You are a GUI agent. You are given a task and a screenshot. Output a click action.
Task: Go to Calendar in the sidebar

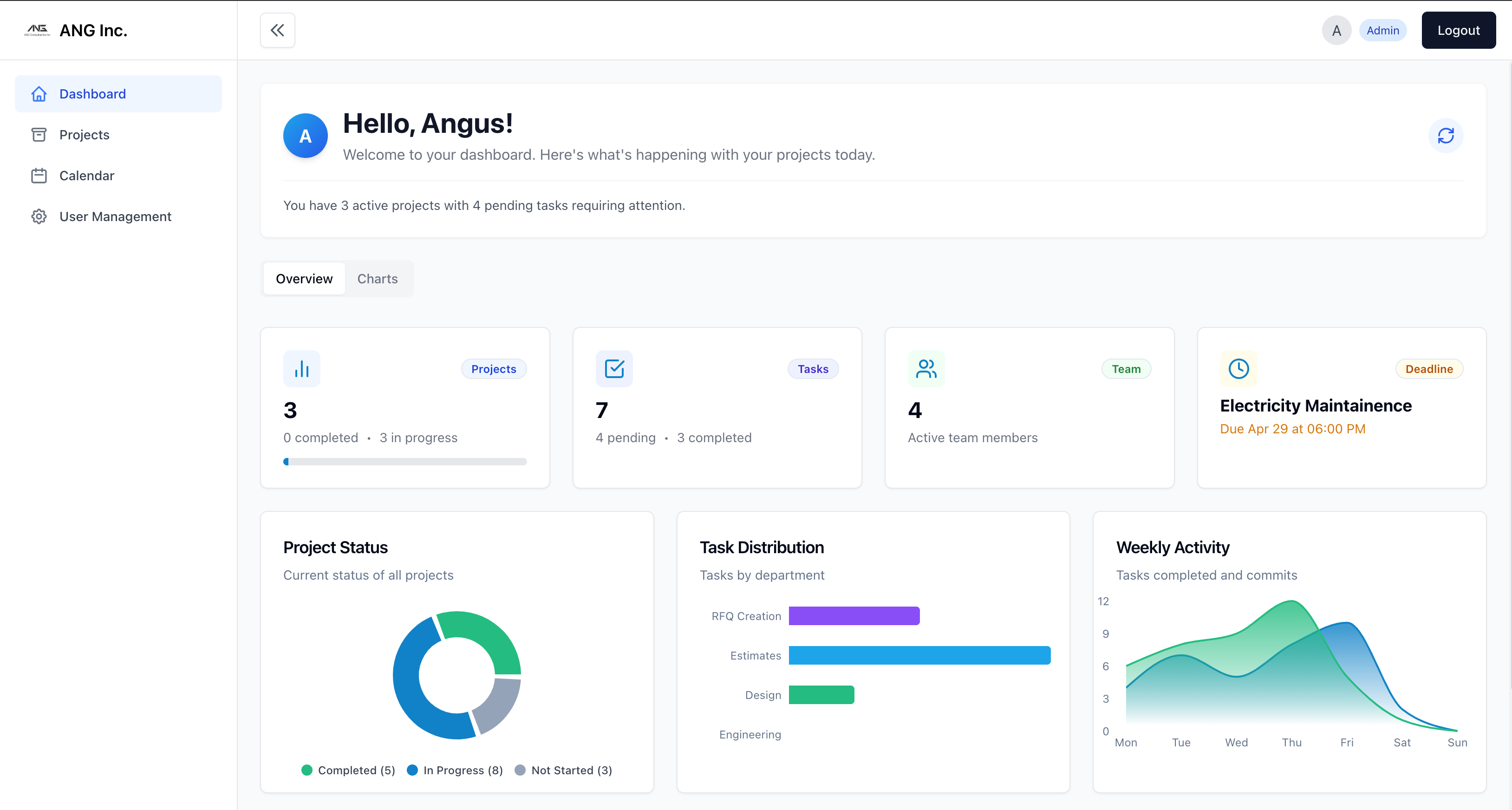tap(86, 176)
